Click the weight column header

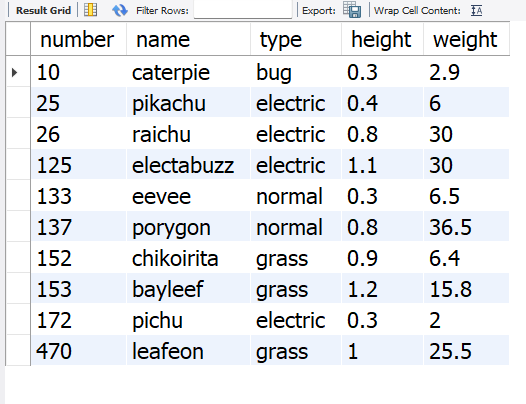click(467, 39)
